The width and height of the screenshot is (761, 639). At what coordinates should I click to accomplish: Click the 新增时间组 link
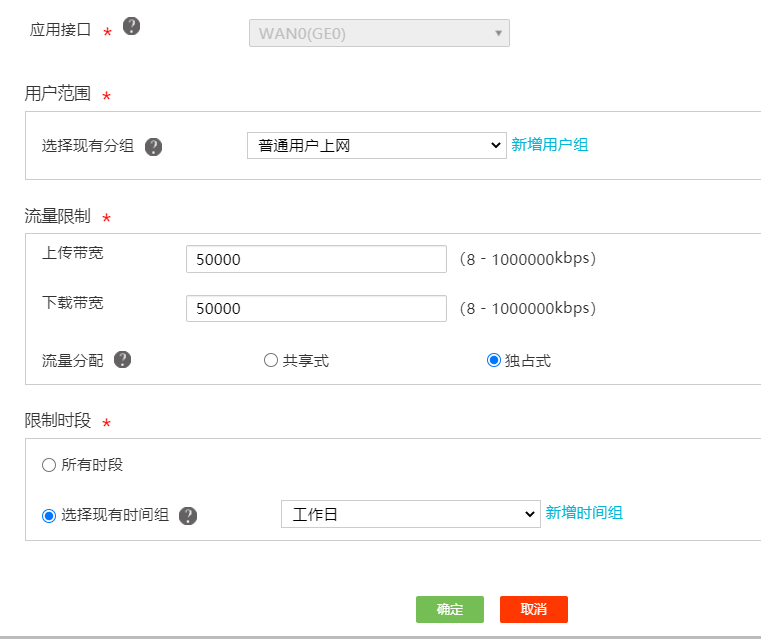click(x=584, y=513)
